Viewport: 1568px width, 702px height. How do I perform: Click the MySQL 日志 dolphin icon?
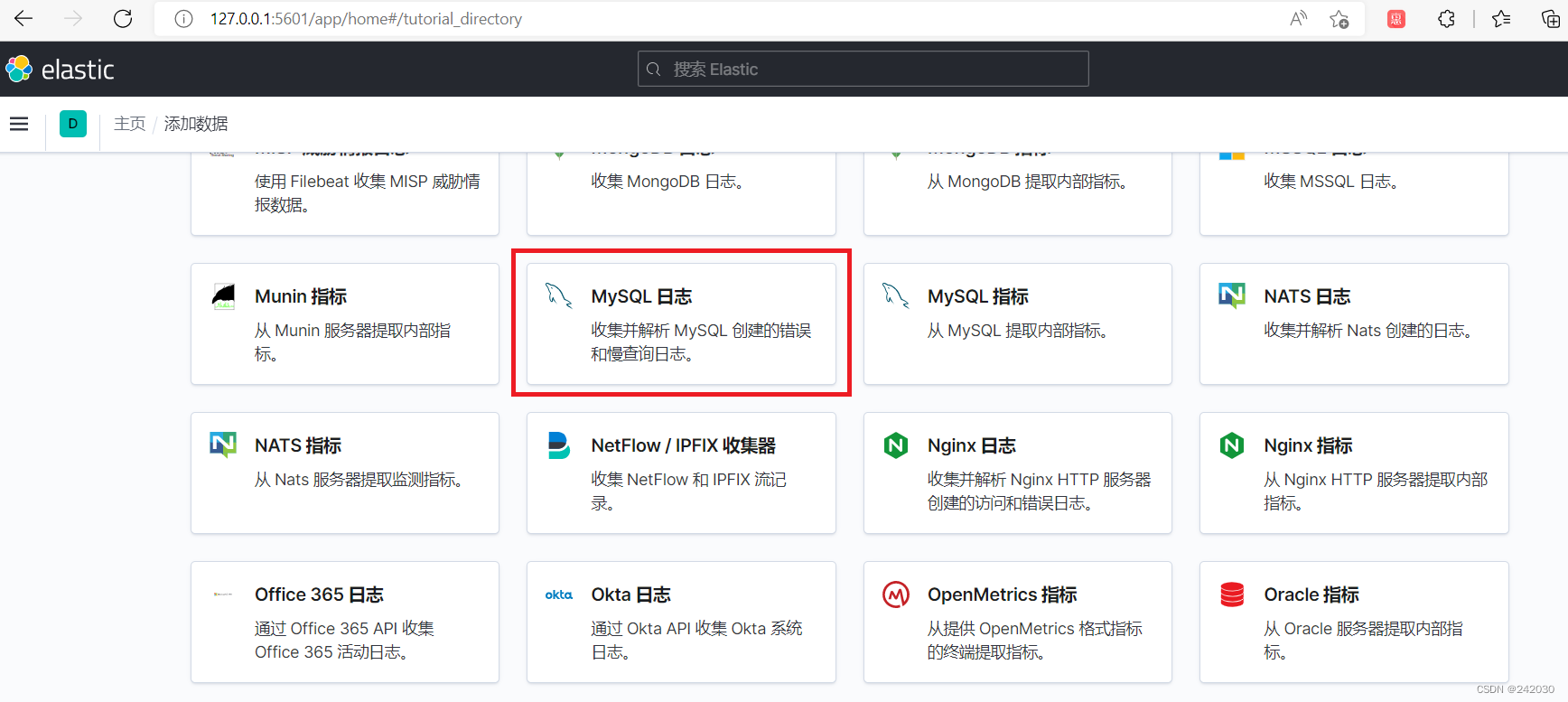(559, 295)
